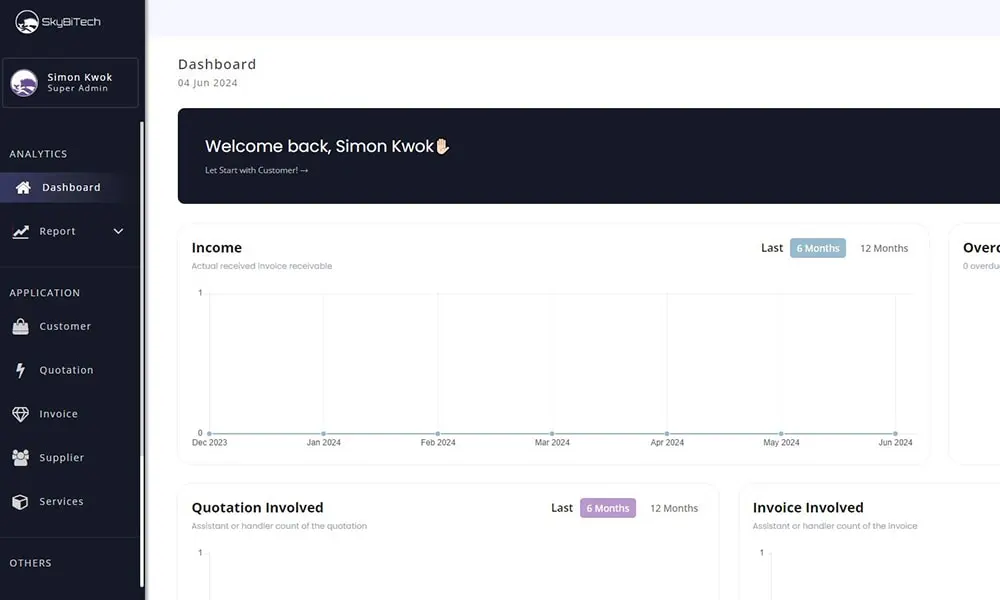Select 6 Months for the Income chart
Screen dimensions: 1000x600
tap(817, 248)
